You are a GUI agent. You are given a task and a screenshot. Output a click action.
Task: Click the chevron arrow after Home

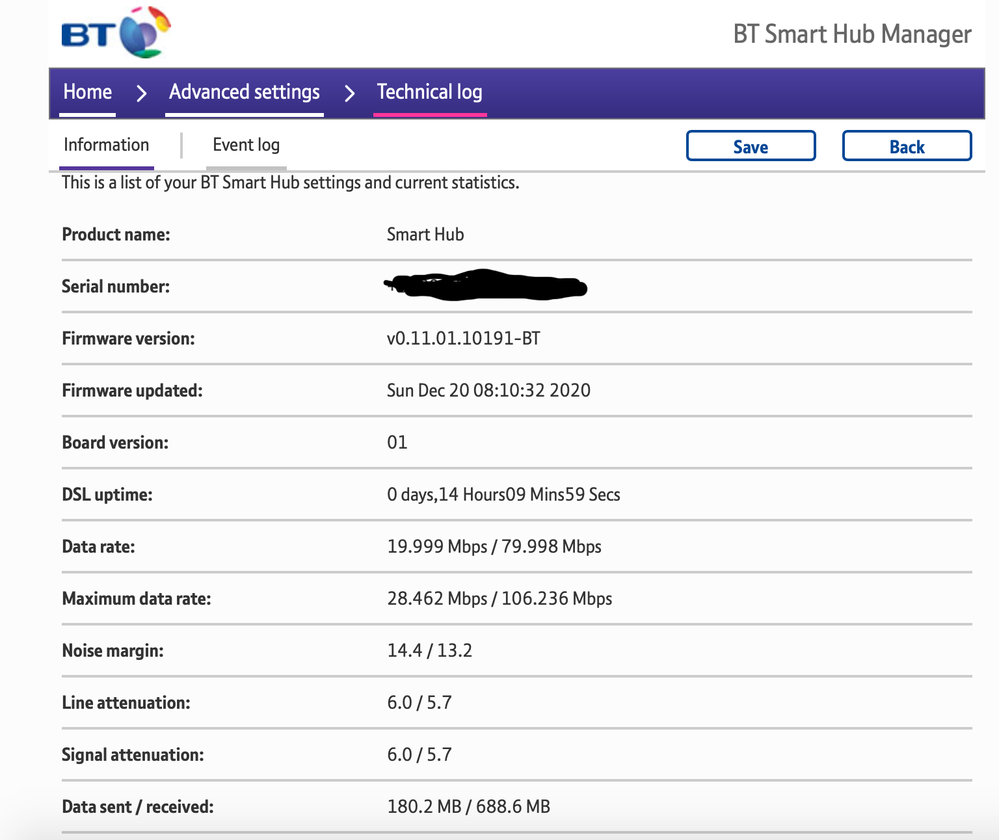(x=141, y=93)
